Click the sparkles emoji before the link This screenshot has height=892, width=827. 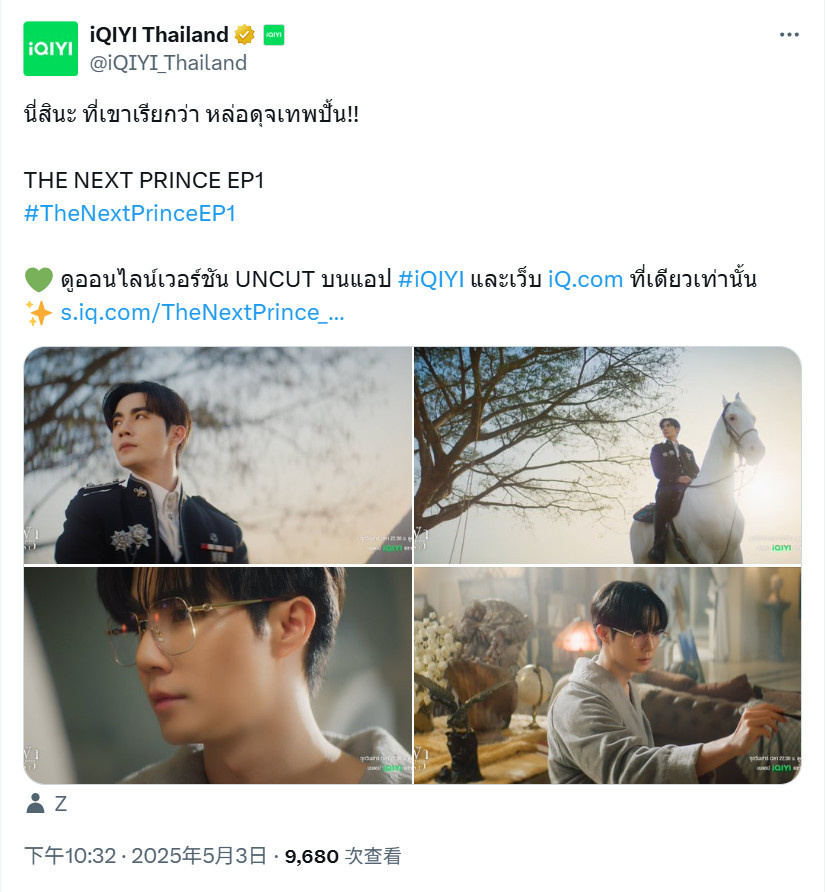(39, 312)
